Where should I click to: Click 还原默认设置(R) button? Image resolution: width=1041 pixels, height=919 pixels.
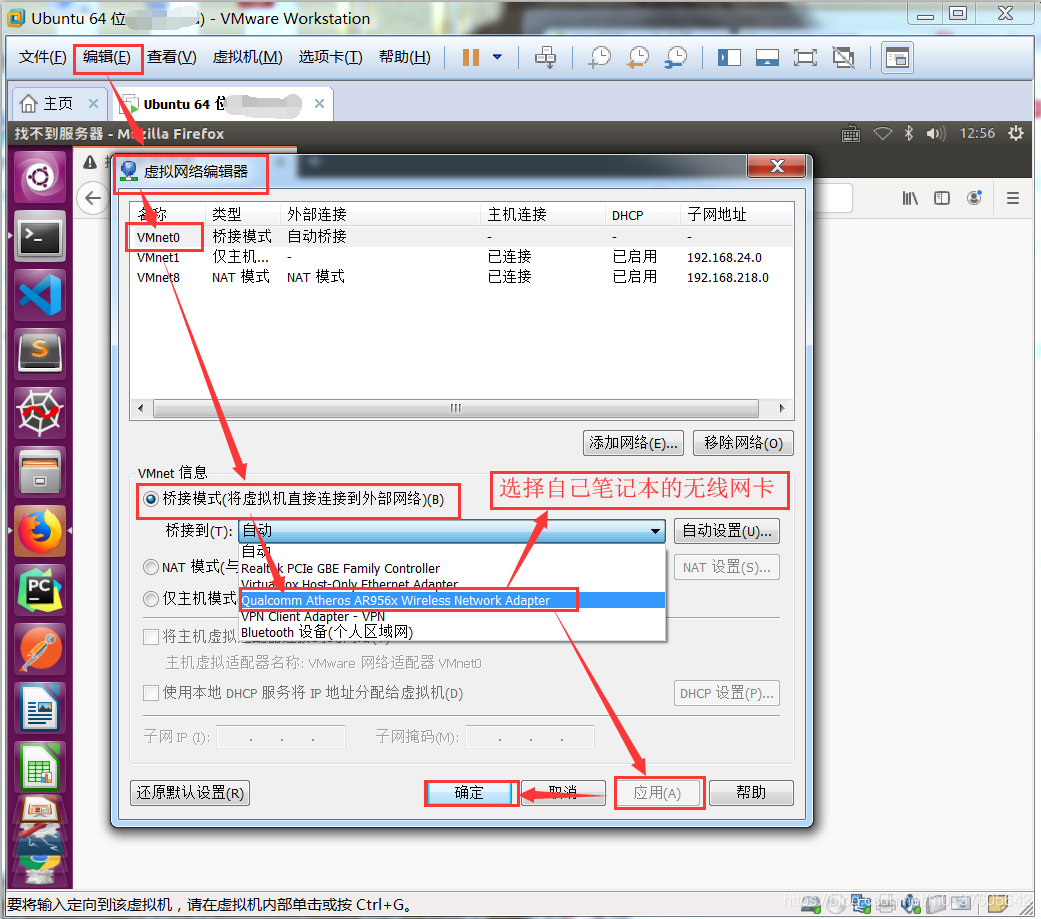click(191, 793)
